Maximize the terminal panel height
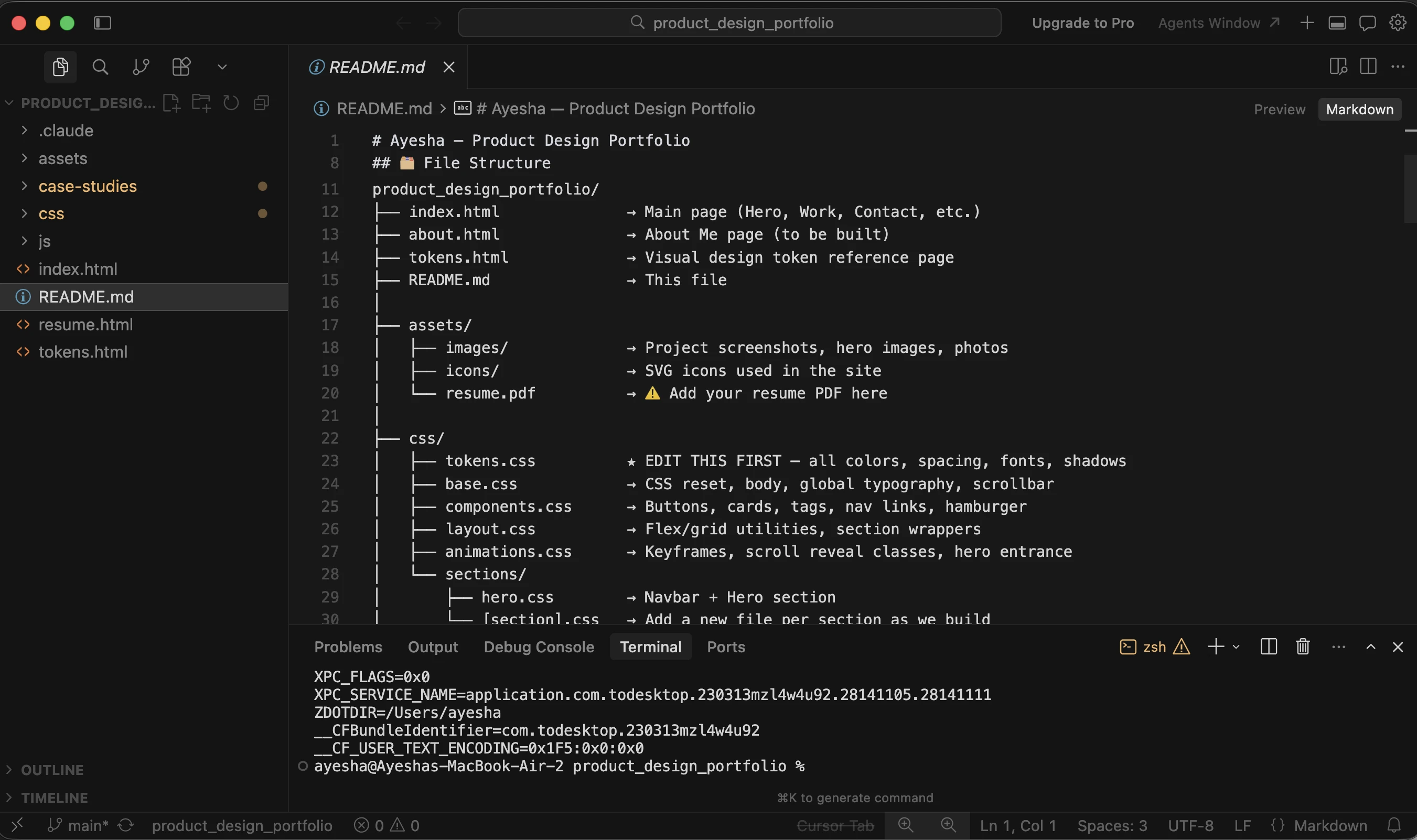The width and height of the screenshot is (1417, 840). [1370, 647]
